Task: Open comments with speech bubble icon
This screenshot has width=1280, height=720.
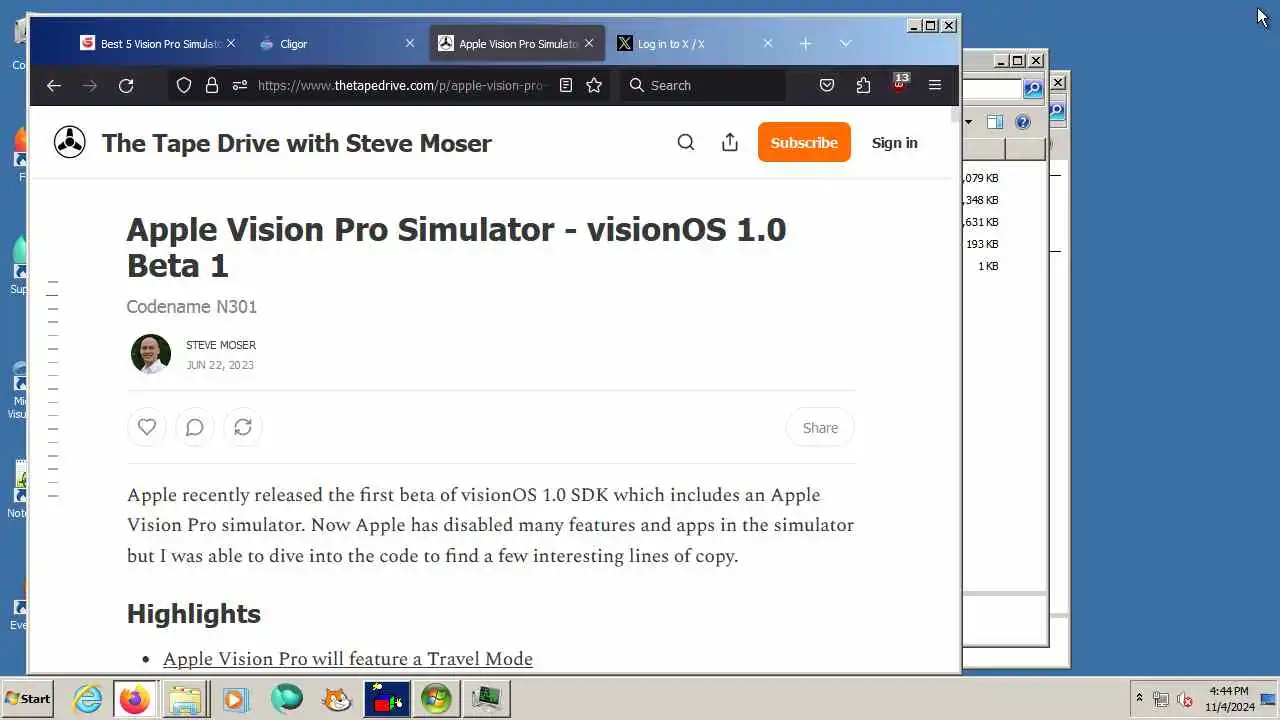Action: (195, 427)
